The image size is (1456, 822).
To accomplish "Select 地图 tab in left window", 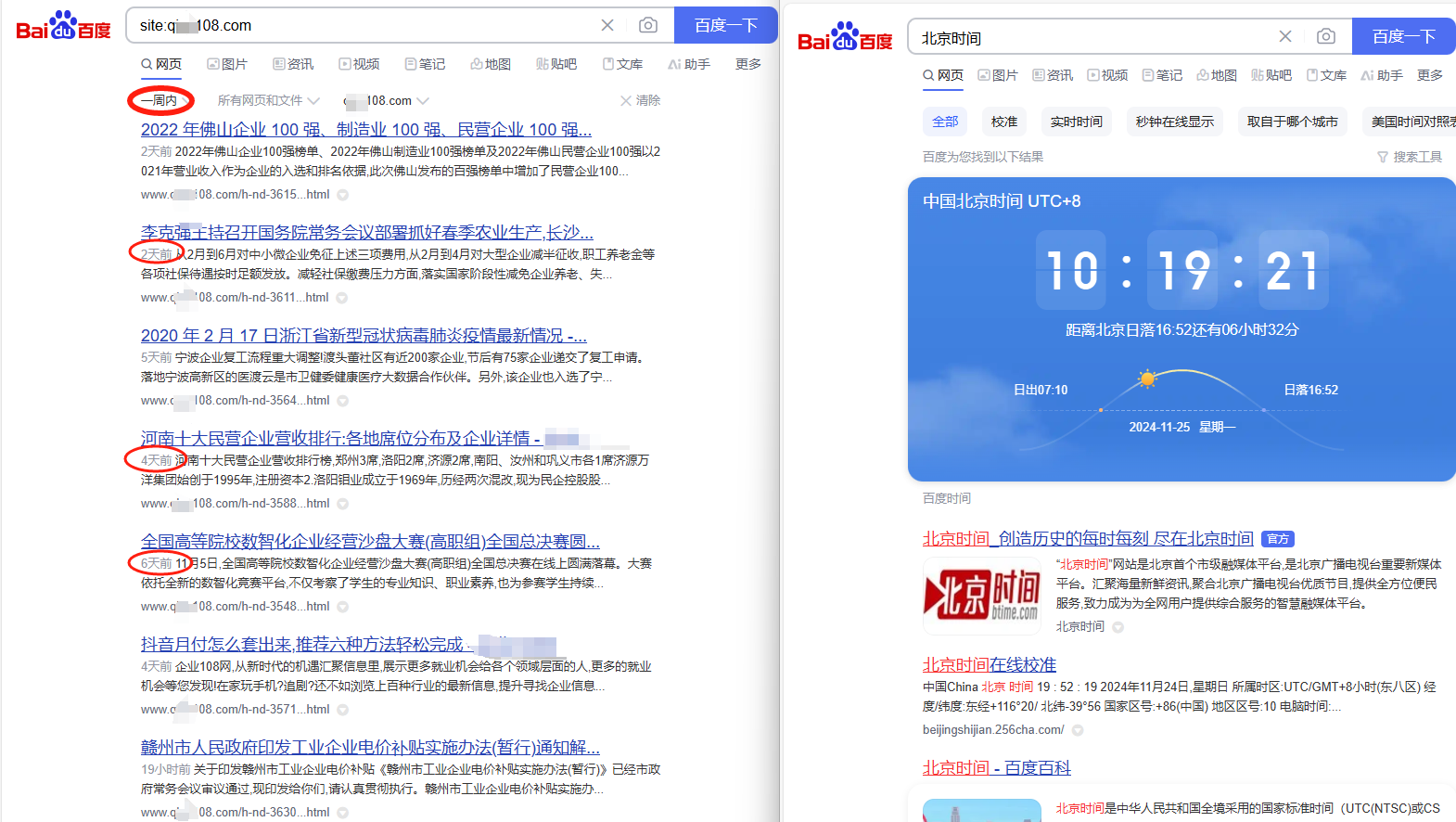I will 491,64.
